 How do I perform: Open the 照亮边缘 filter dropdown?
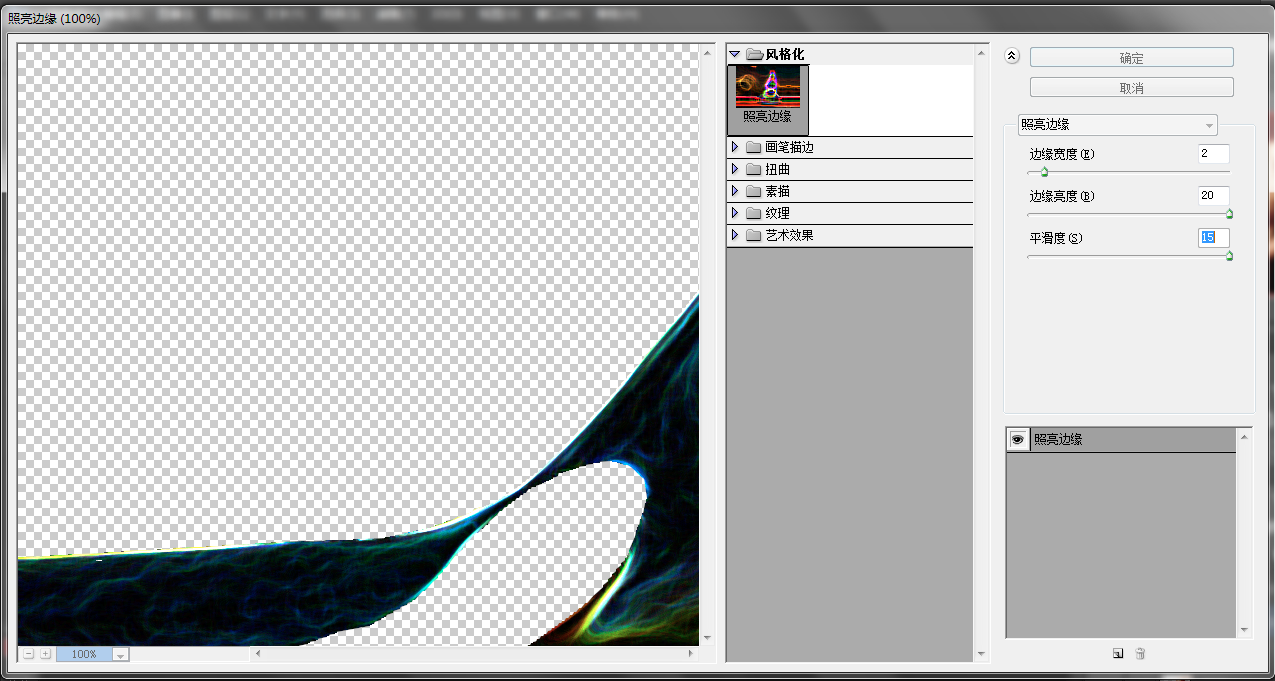[x=1117, y=125]
